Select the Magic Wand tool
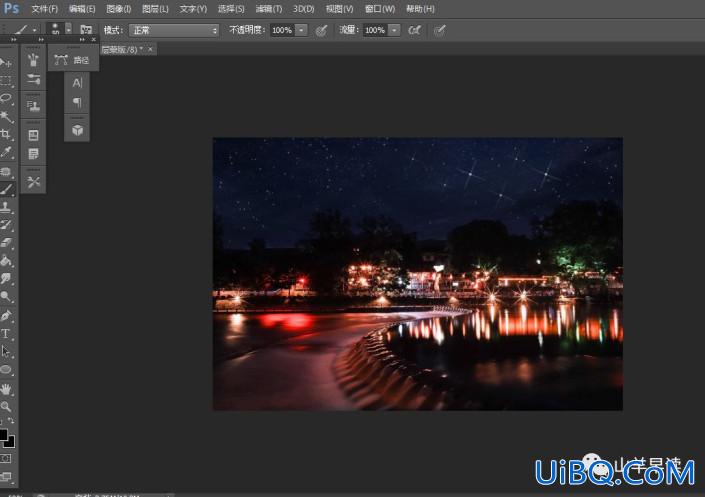The width and height of the screenshot is (705, 497). point(6,117)
